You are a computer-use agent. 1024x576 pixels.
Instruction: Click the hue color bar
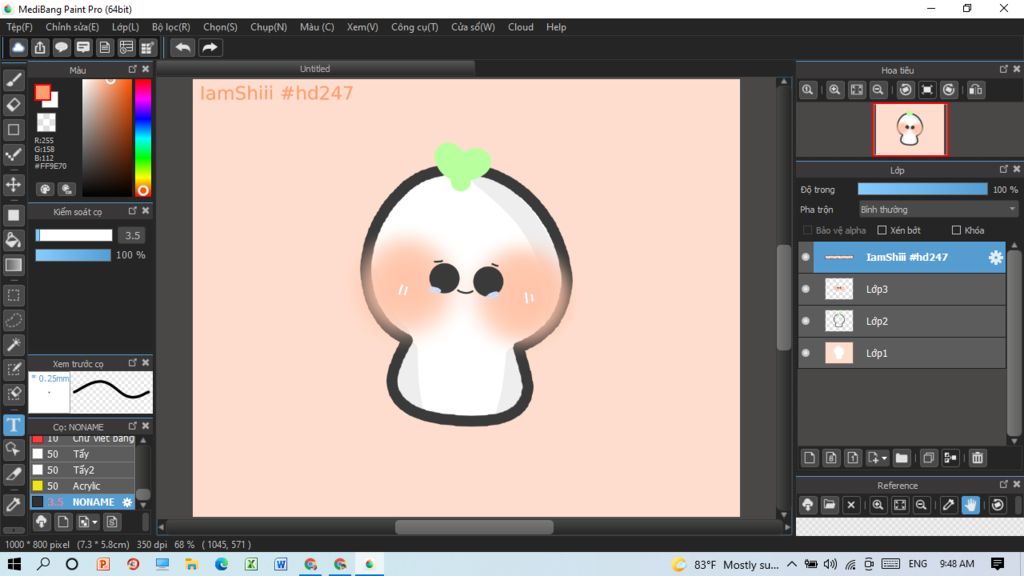click(143, 138)
